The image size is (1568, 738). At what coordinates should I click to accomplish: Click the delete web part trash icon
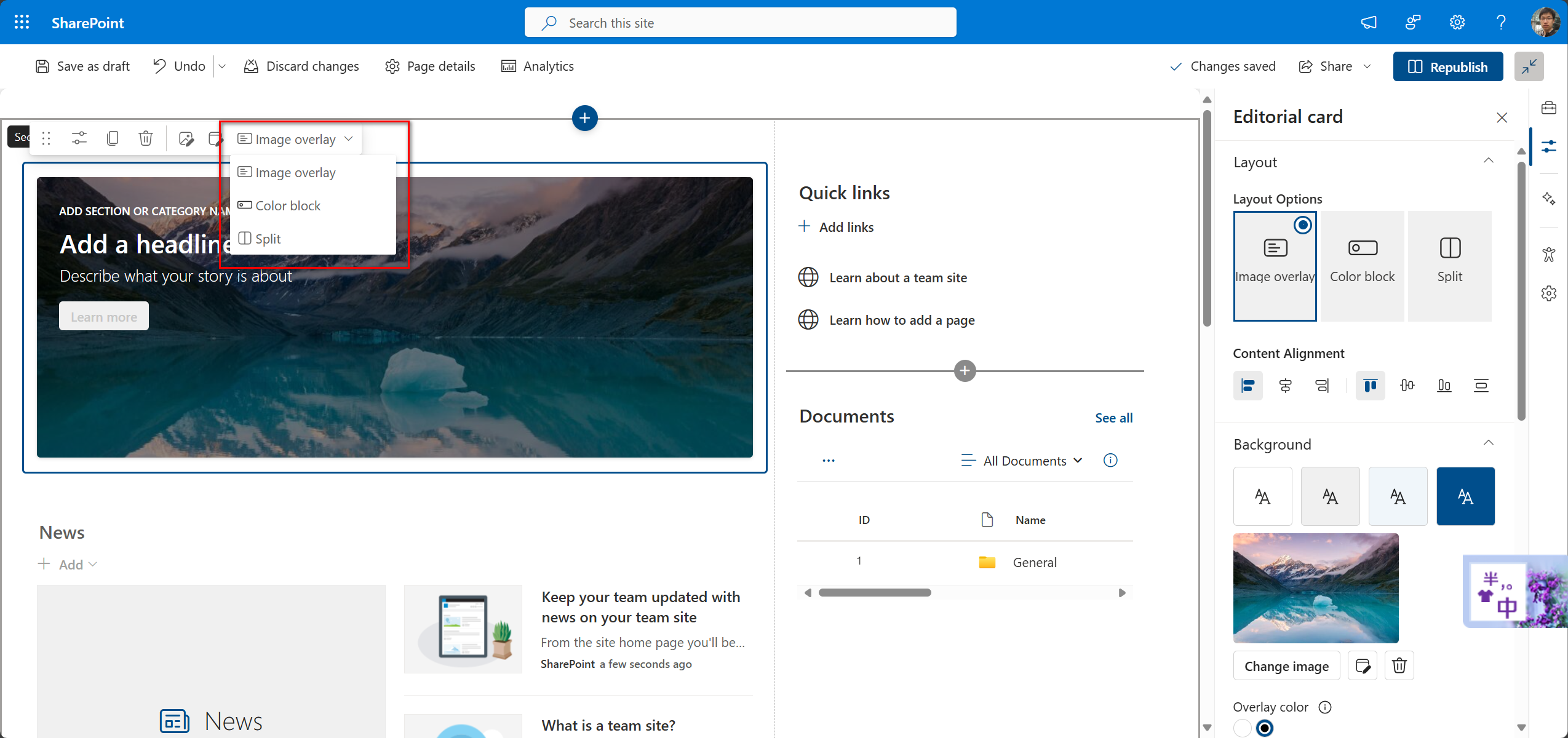coord(146,138)
